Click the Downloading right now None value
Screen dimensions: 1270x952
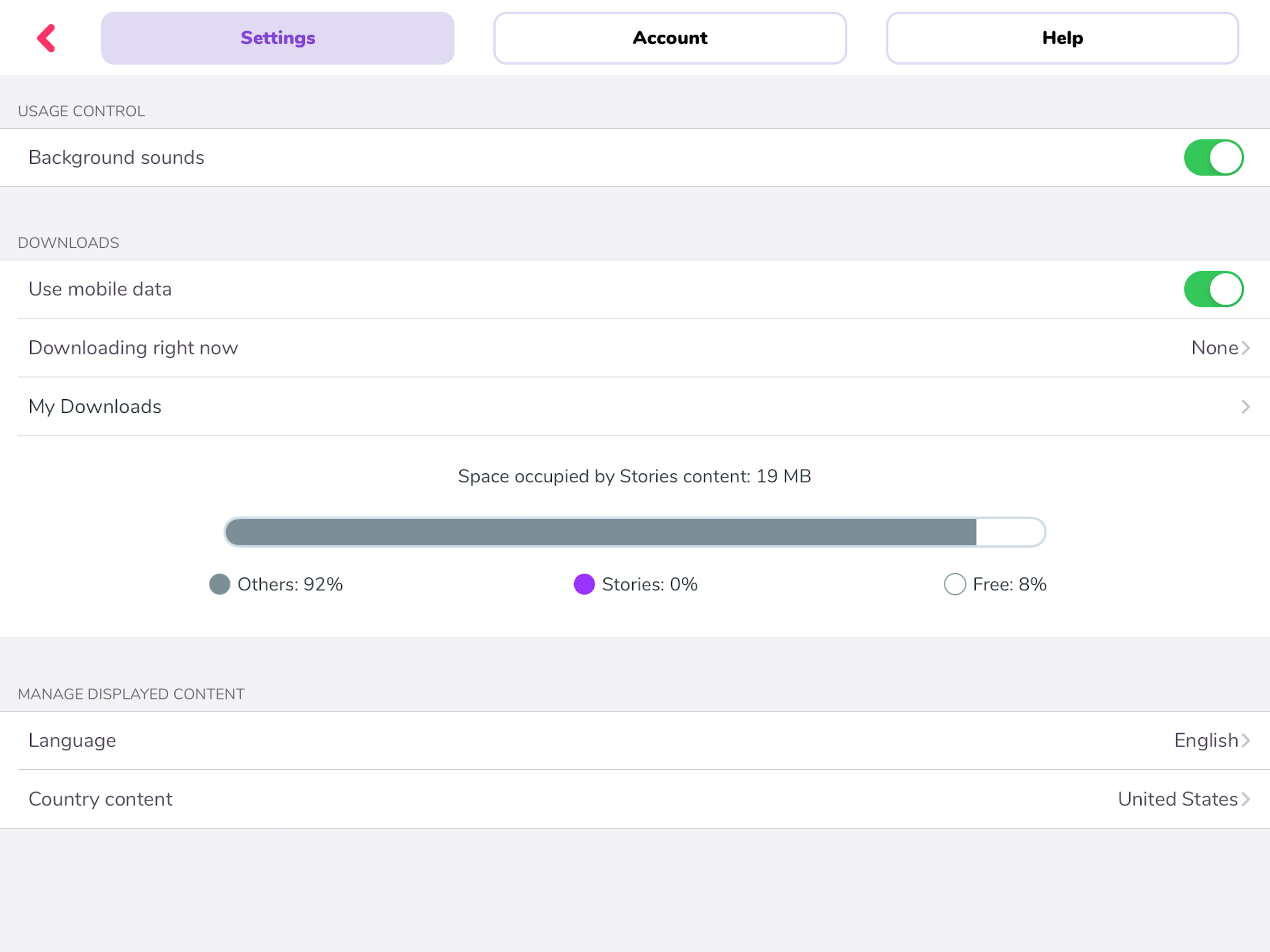[x=1214, y=347]
